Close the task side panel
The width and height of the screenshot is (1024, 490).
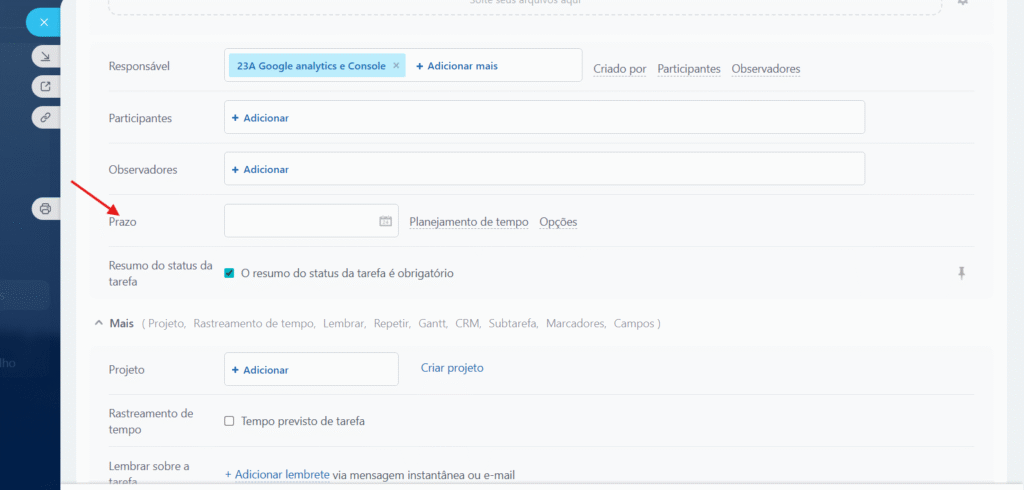(44, 22)
